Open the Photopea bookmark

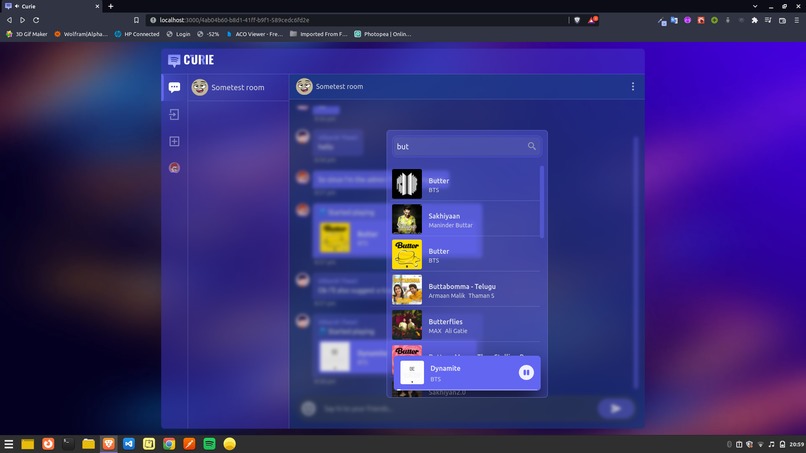383,34
